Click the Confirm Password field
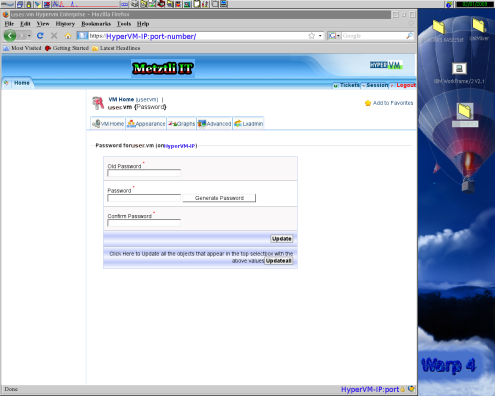 [x=144, y=223]
